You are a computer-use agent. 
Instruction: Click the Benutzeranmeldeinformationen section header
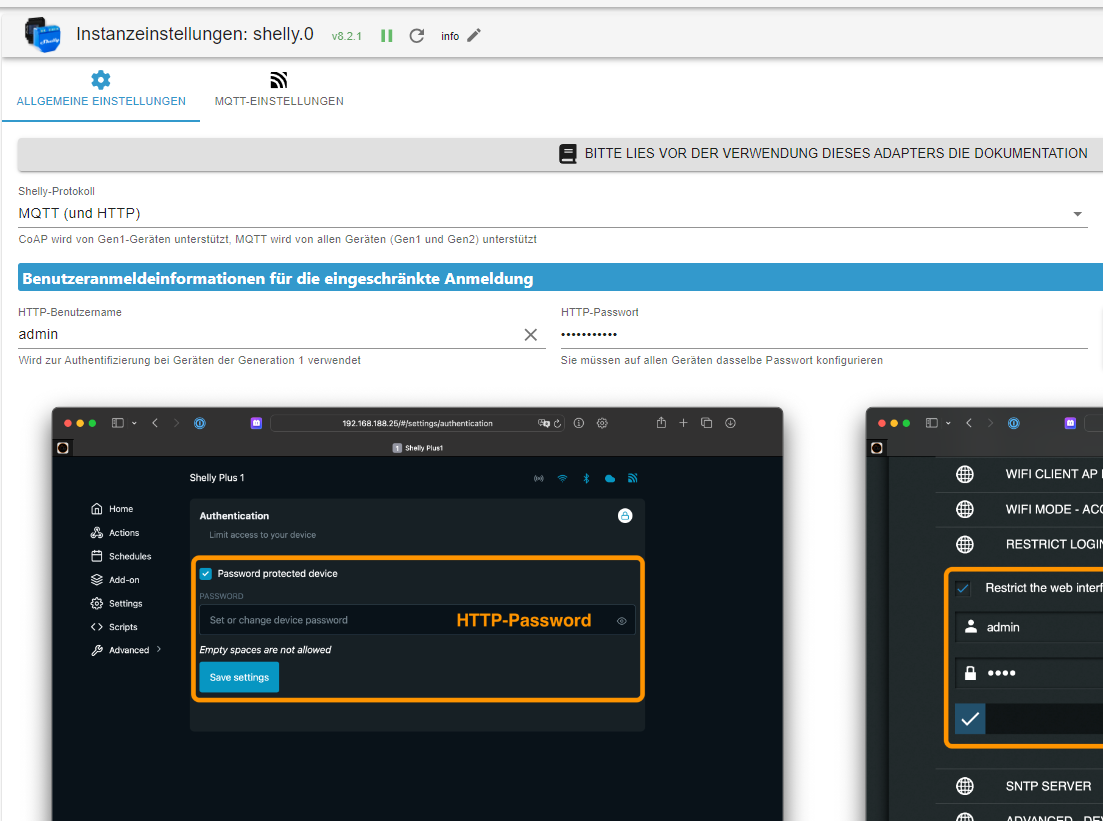tap(560, 278)
